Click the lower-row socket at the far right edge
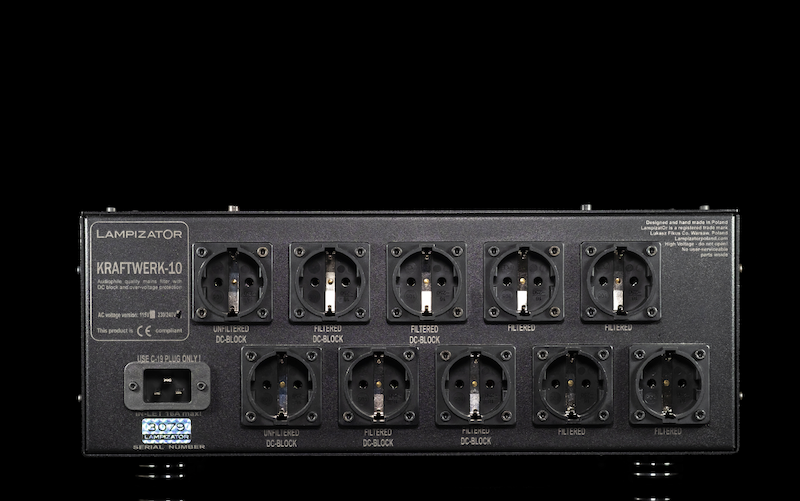The image size is (800, 501). point(669,385)
